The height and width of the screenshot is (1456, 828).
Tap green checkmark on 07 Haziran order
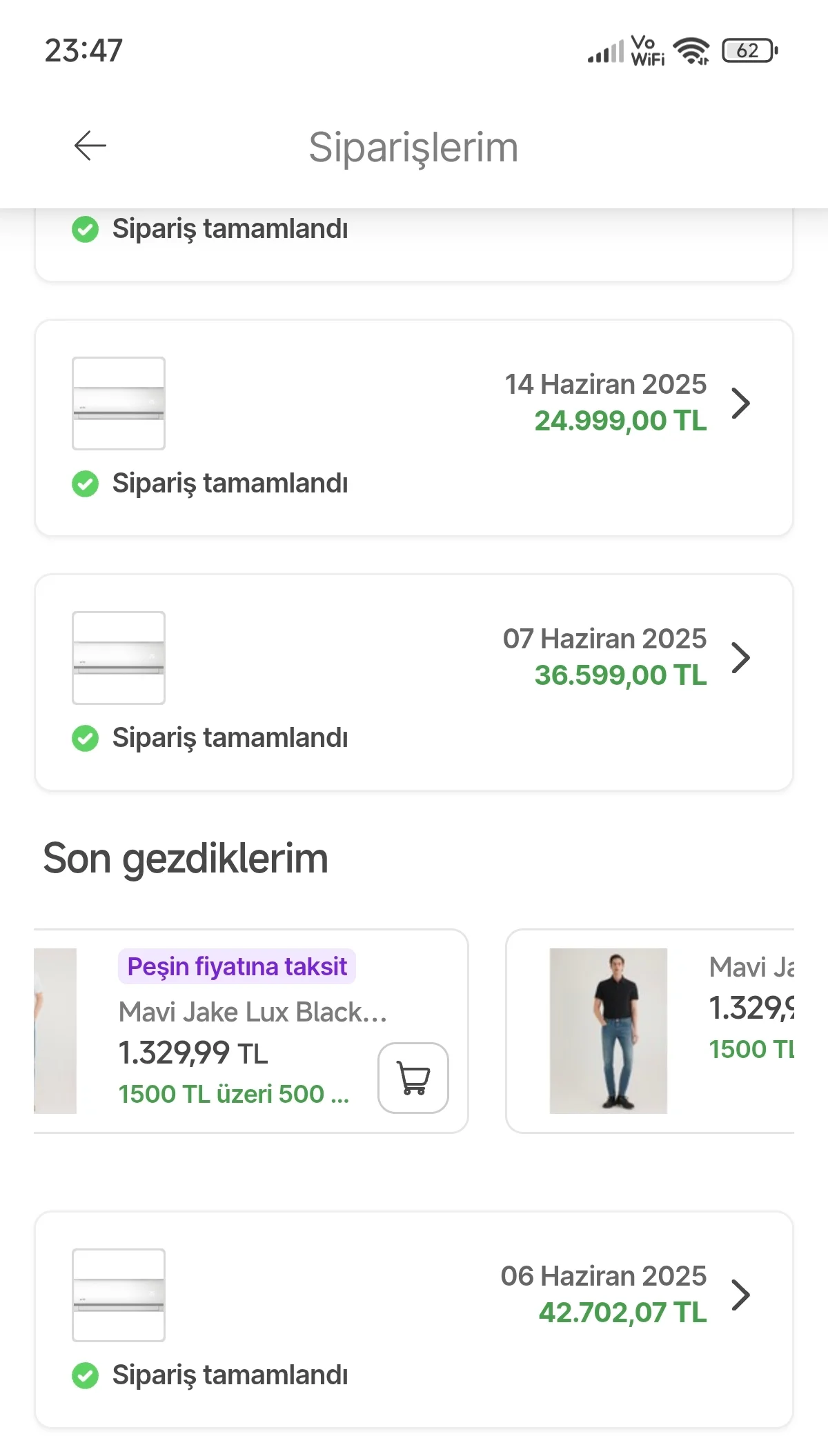click(x=86, y=738)
